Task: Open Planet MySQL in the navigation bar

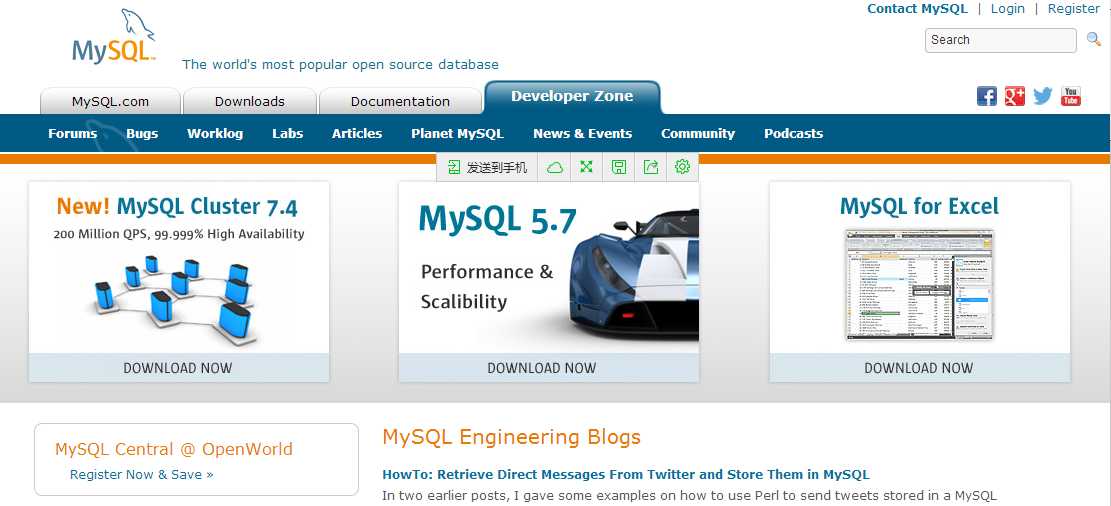Action: pos(457,133)
